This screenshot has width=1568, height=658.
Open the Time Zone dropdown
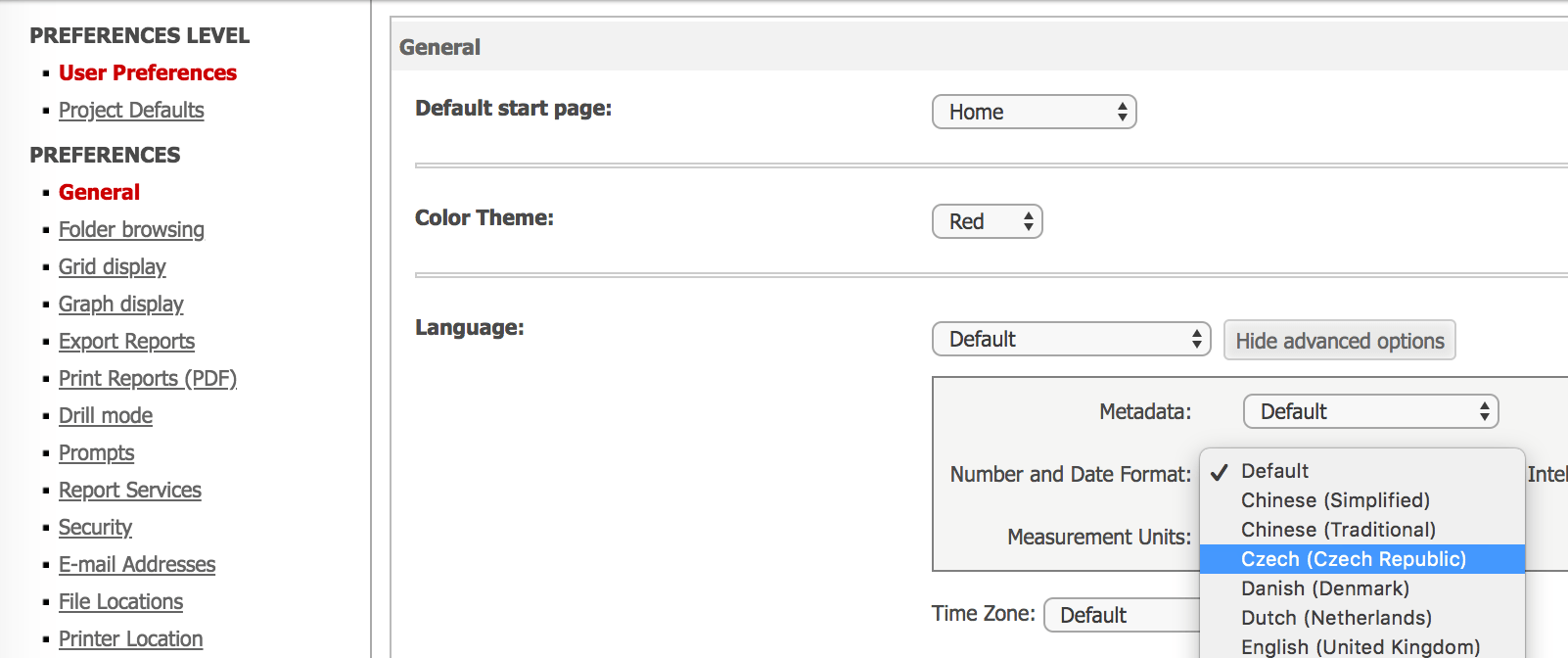tap(1121, 615)
